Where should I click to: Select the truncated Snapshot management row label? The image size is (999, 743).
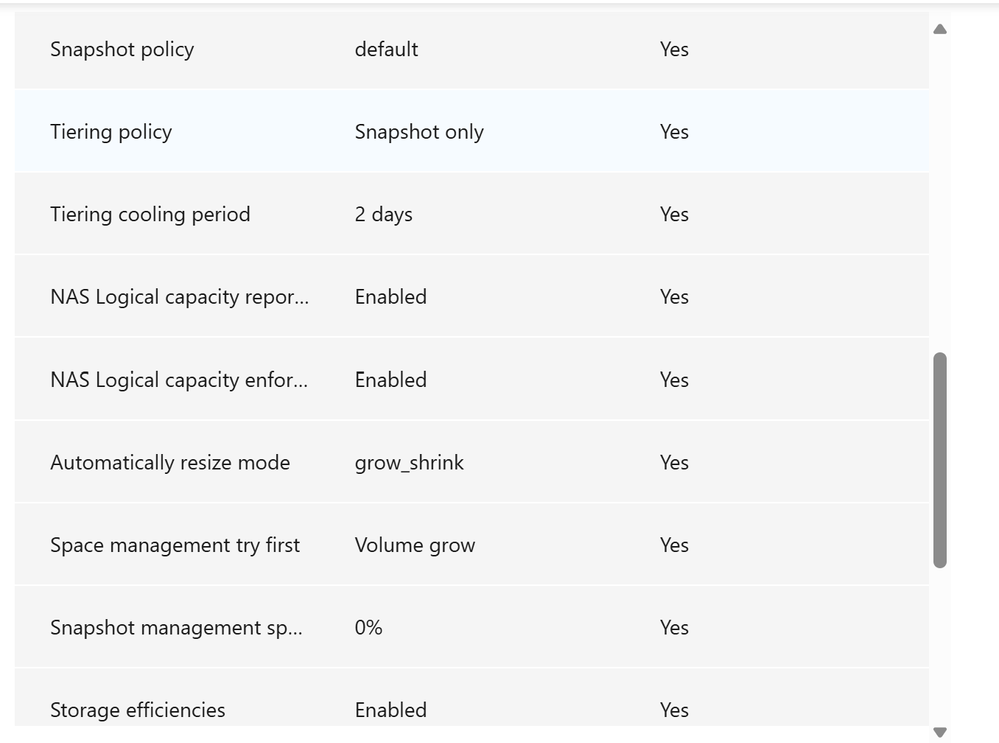[x=176, y=628]
